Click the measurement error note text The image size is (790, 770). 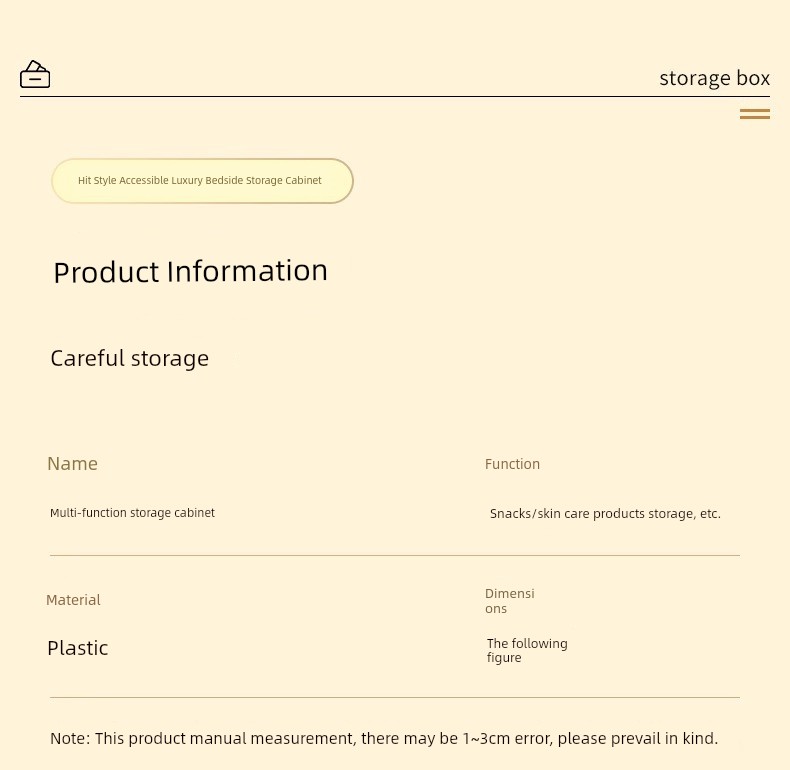coord(384,738)
